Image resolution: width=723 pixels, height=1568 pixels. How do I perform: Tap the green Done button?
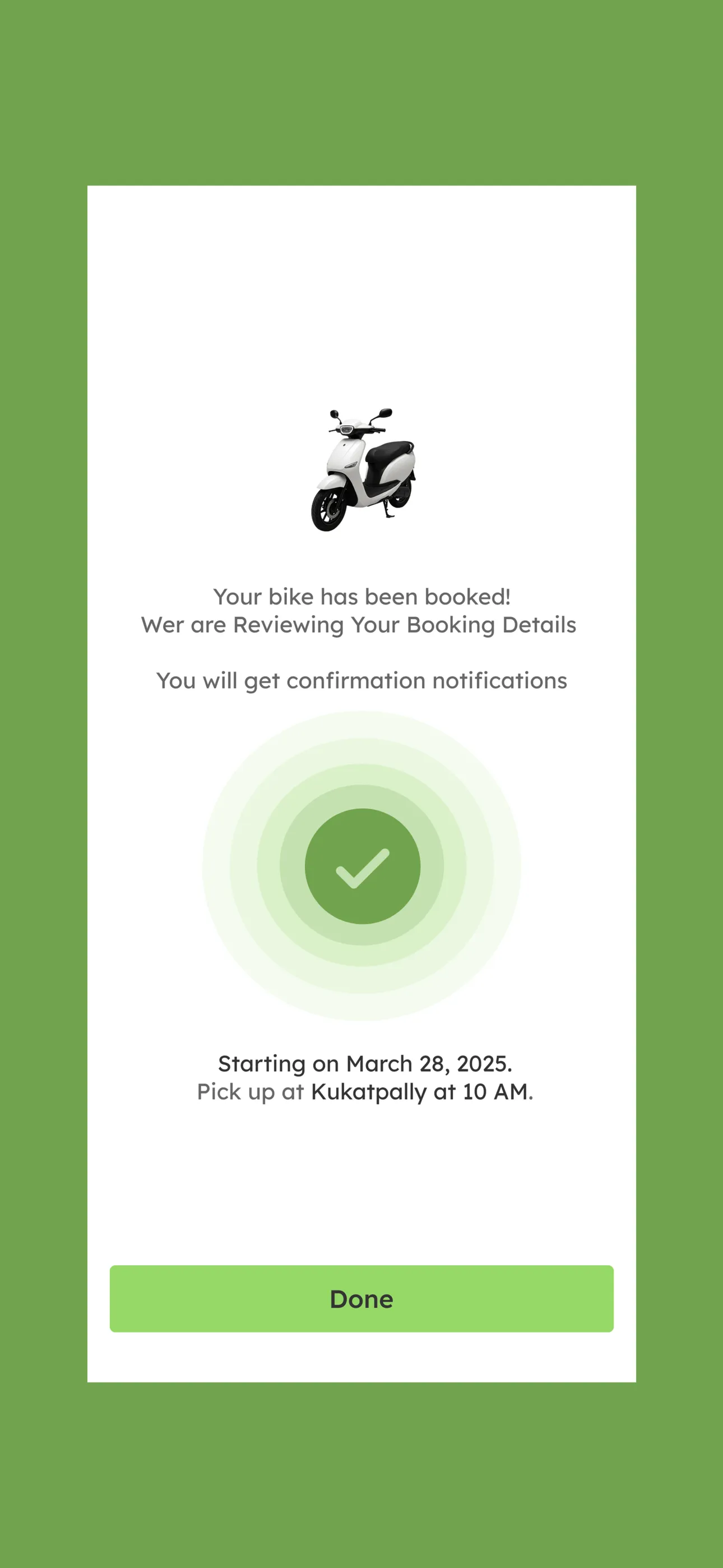(361, 1298)
